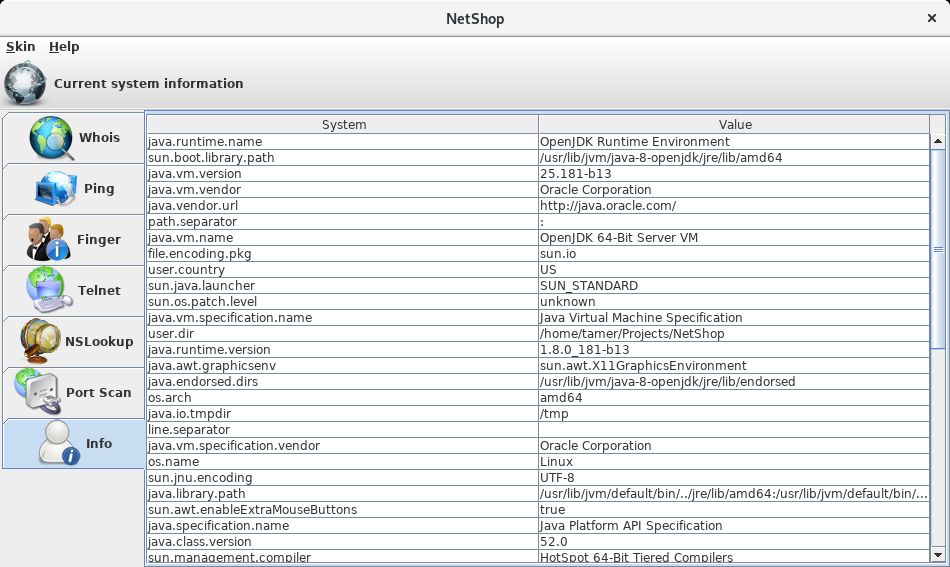Select the sun.jnu.encoding cell
This screenshot has width=950, height=567.
(342, 477)
